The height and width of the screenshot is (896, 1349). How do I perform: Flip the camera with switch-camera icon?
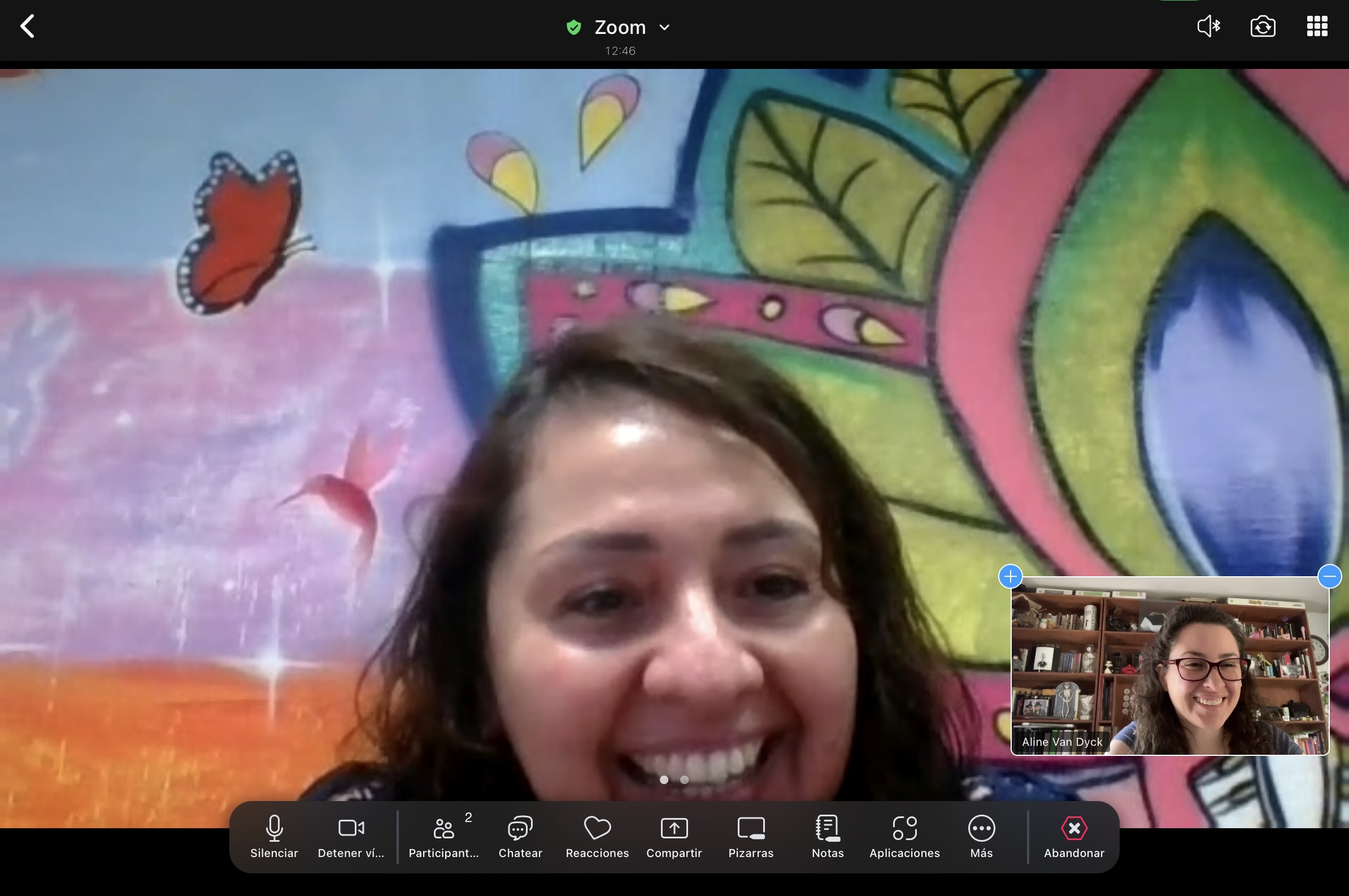click(1263, 27)
